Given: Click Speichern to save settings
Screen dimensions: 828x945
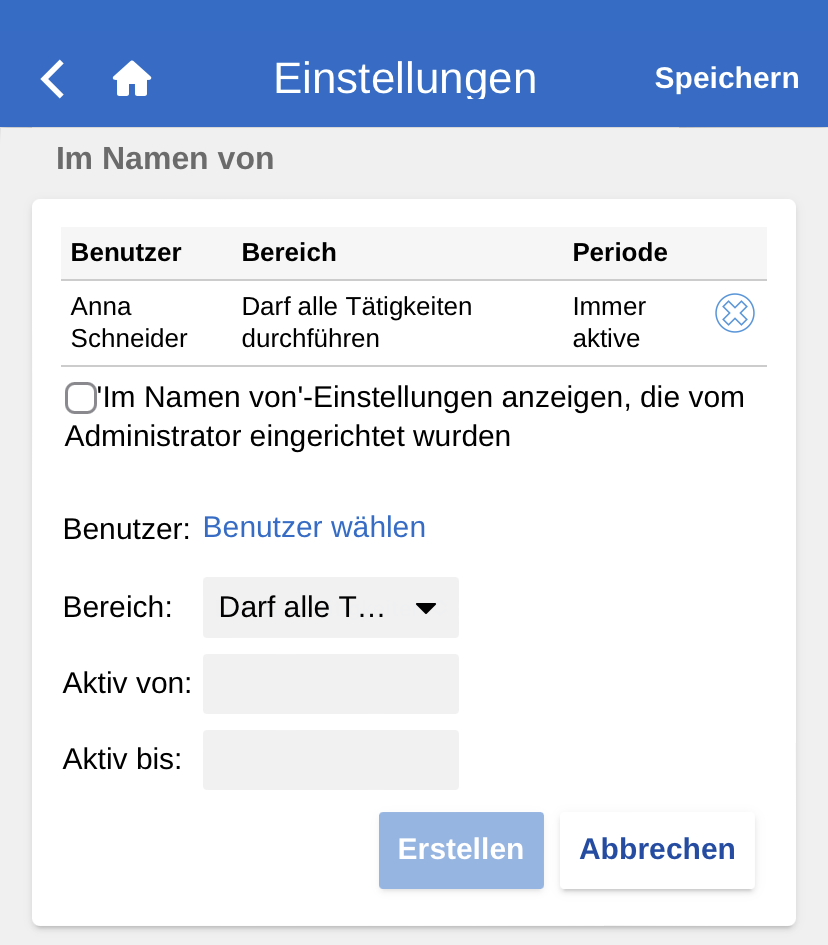Looking at the screenshot, I should point(726,78).
